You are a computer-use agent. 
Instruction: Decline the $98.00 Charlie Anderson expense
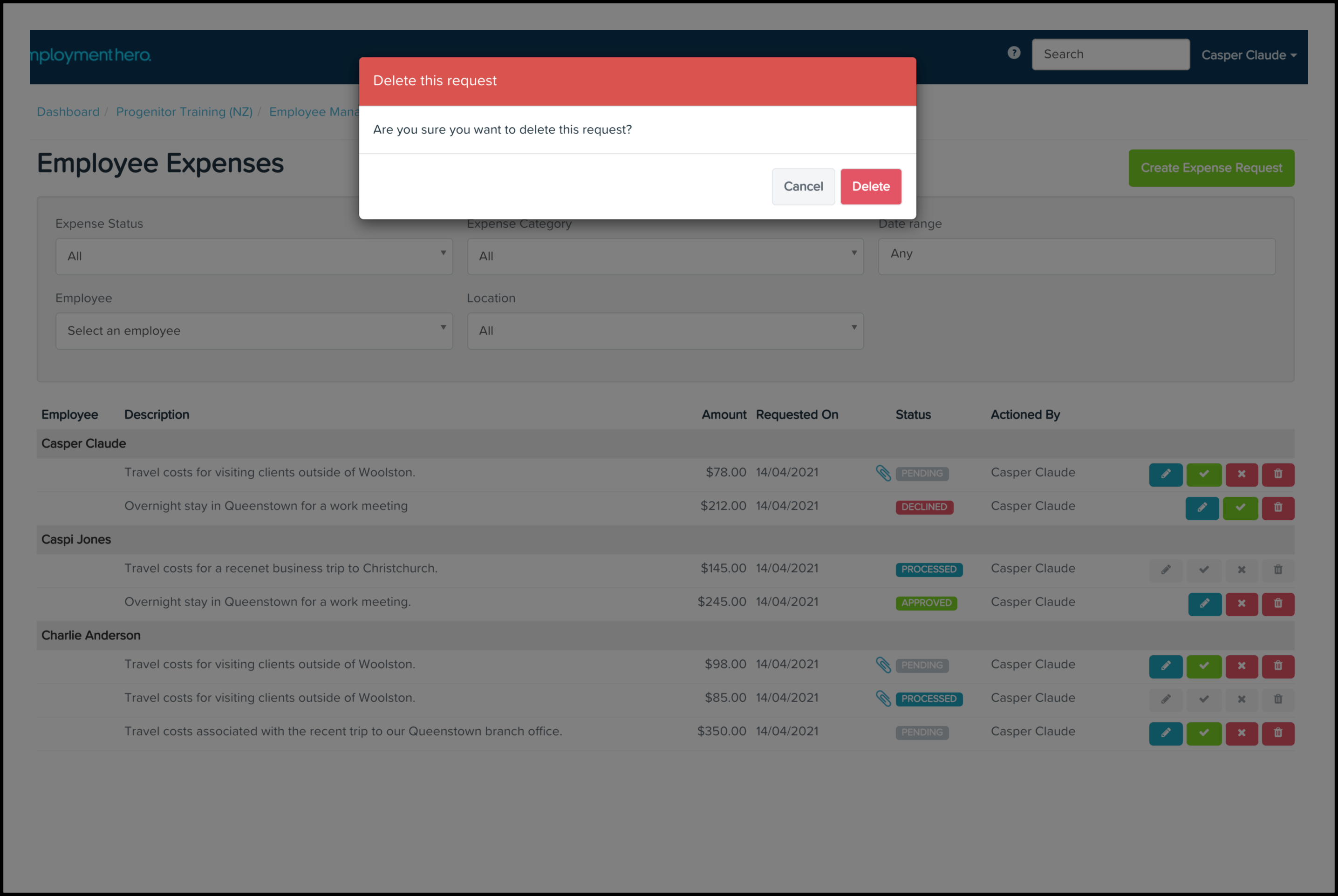pos(1241,666)
